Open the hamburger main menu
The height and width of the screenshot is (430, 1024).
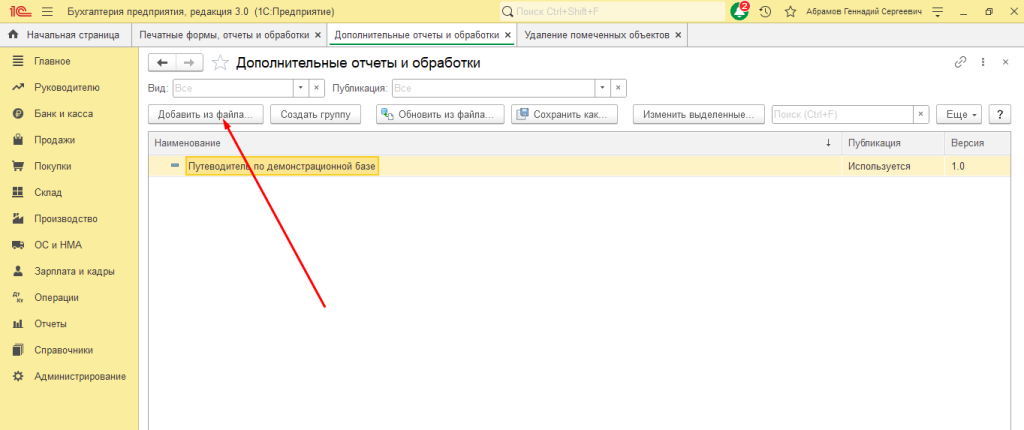46,11
